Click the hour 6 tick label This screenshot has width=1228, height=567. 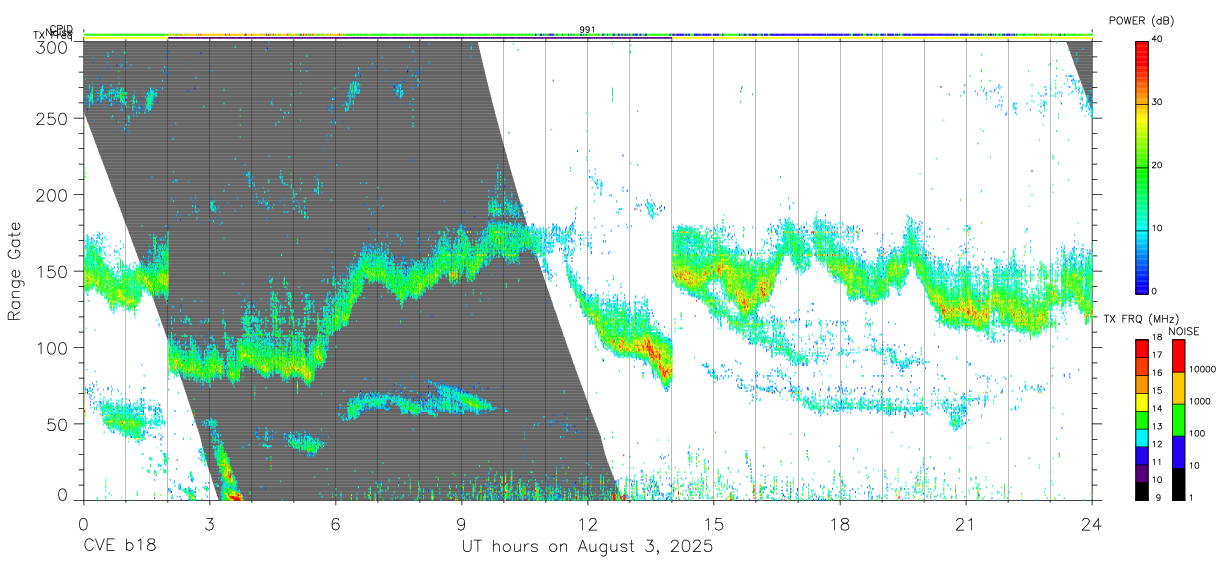coord(336,523)
